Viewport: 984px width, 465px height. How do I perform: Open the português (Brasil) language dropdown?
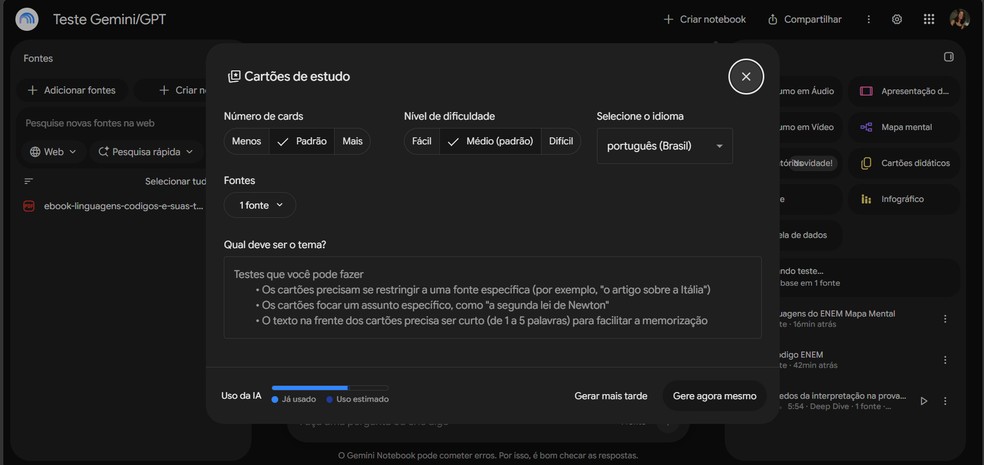[665, 146]
